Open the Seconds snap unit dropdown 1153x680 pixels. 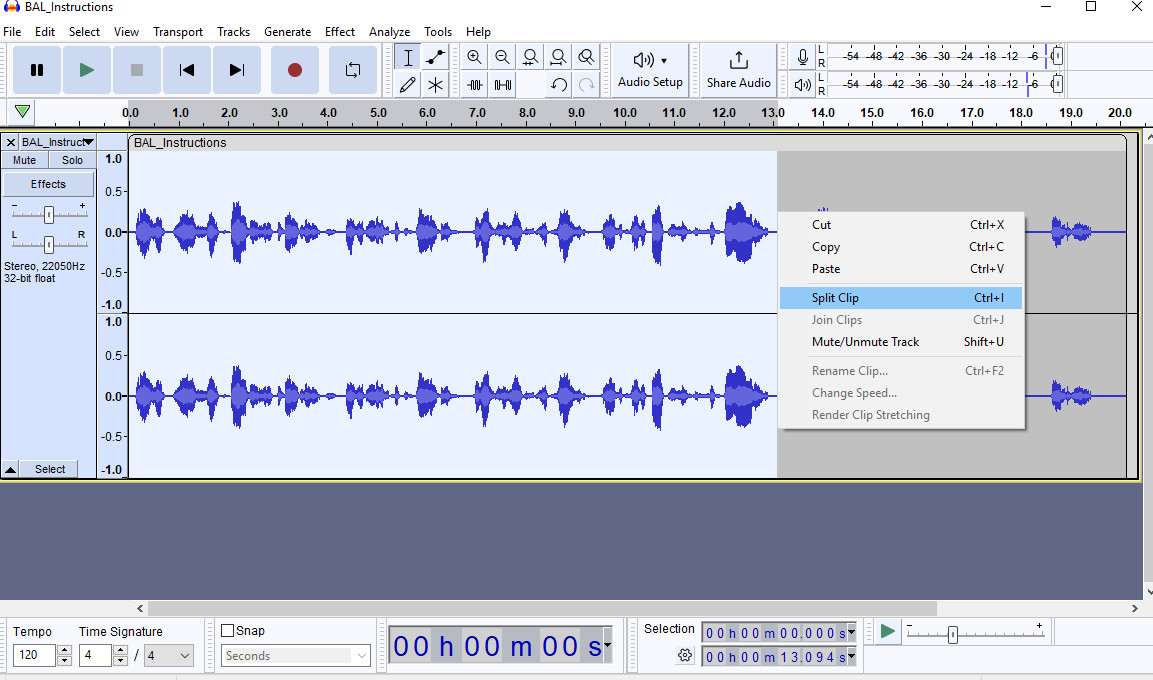tap(296, 656)
